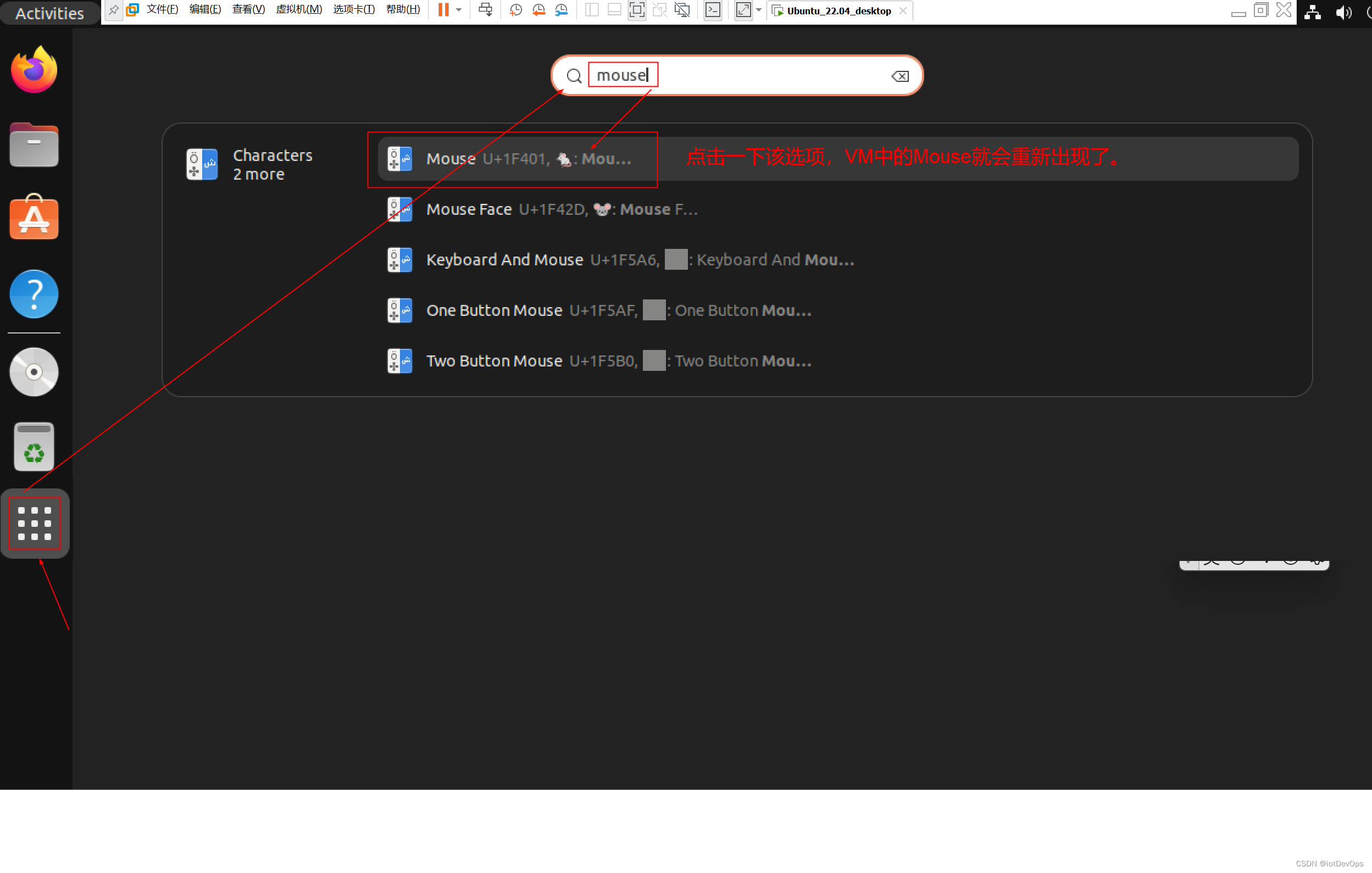
Task: Open the 虚拟机(M) menu
Action: coord(298,10)
